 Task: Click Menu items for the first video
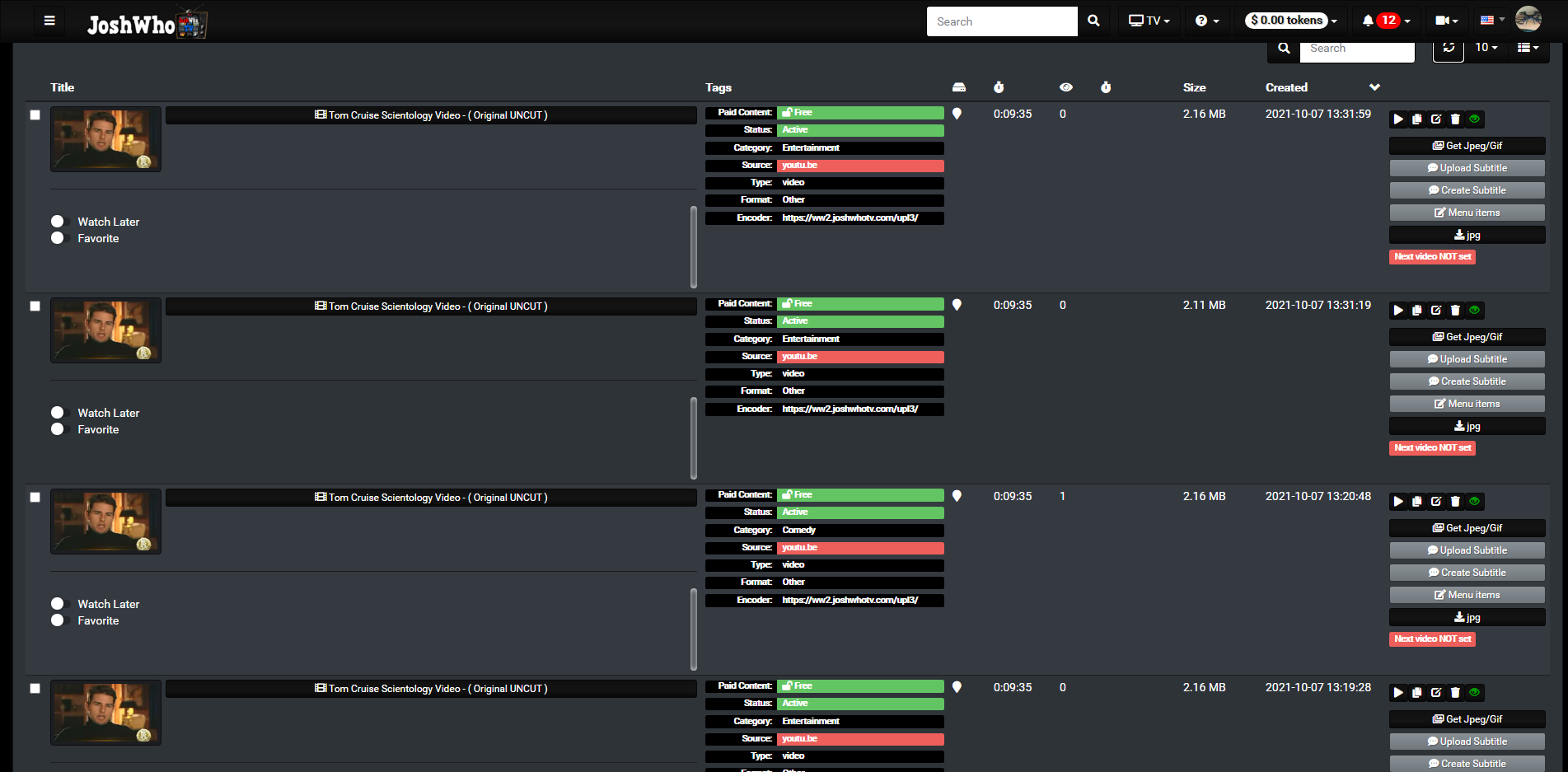click(1467, 213)
